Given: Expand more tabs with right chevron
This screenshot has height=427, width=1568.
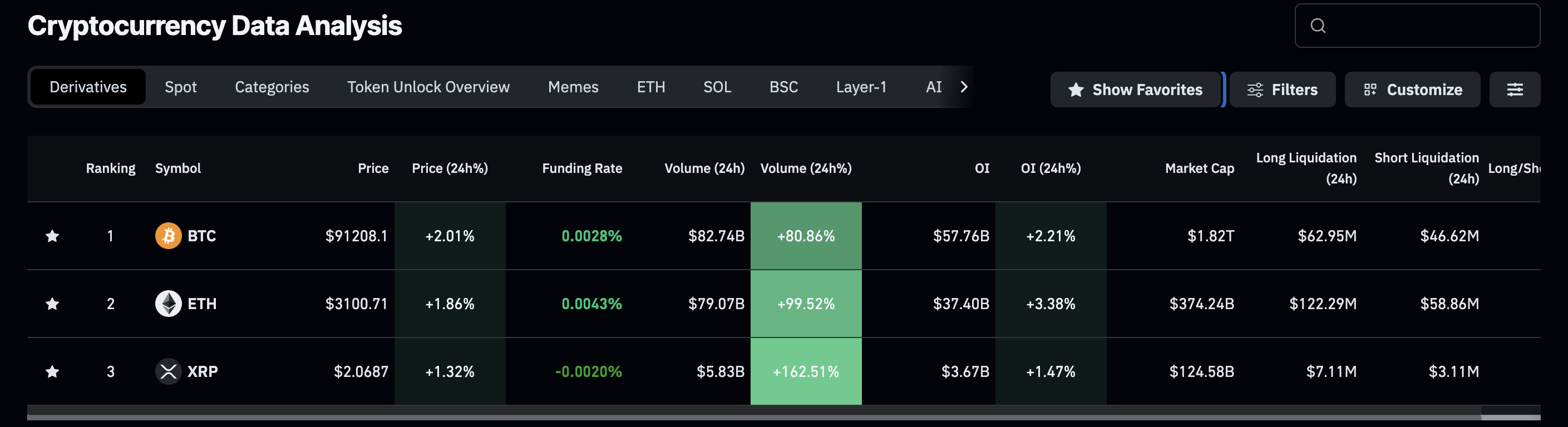Looking at the screenshot, I should 964,87.
